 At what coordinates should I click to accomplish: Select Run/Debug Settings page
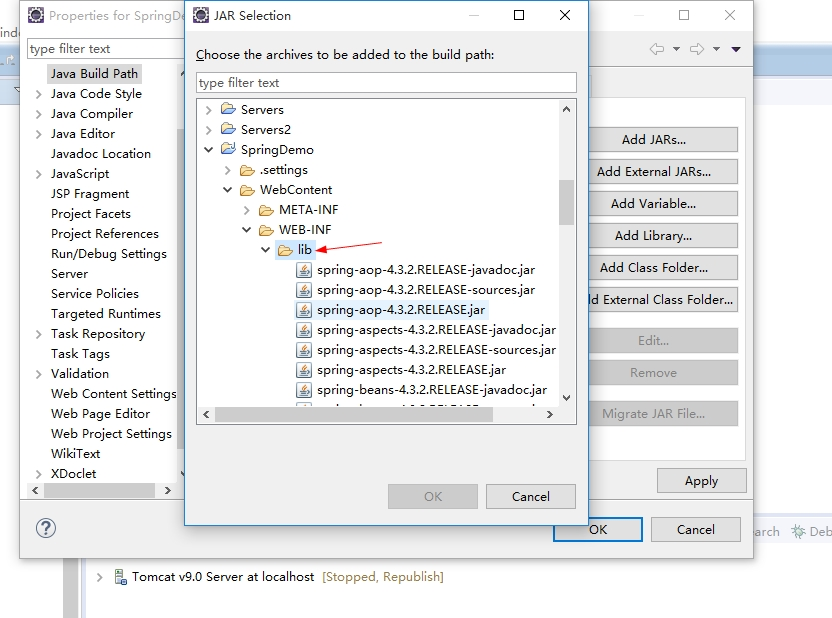pyautogui.click(x=109, y=254)
